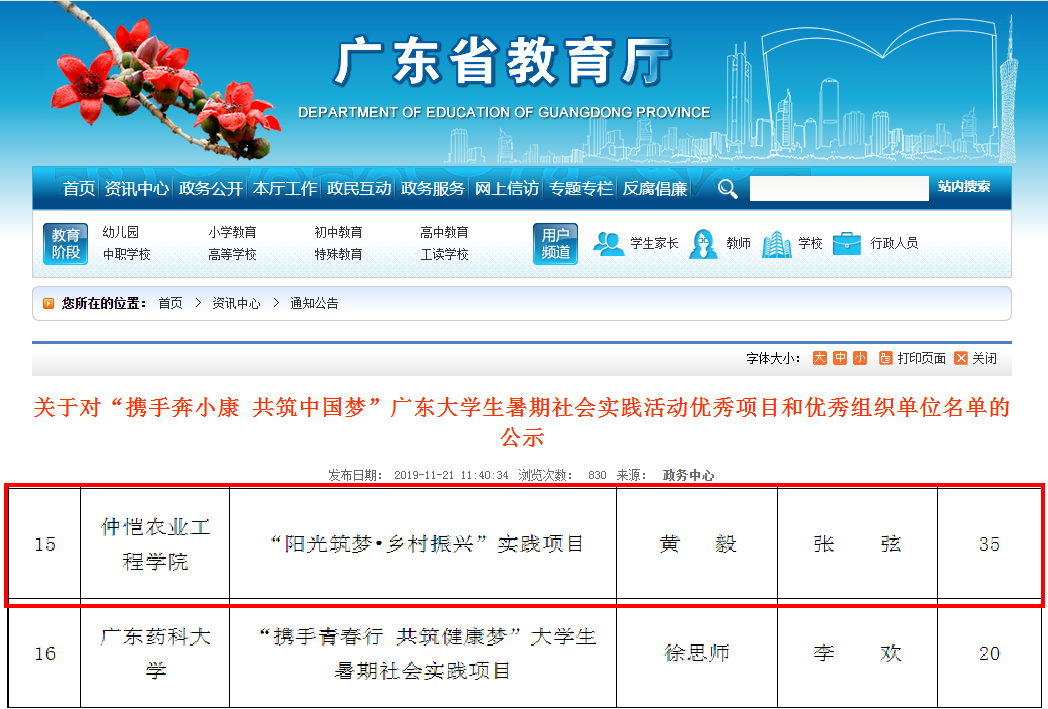Focus the site search text field
Viewport: 1048px width, 709px height.
coord(838,188)
